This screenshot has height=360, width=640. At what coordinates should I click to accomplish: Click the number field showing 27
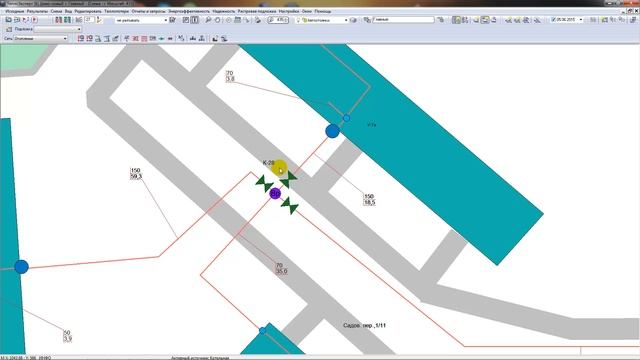click(89, 20)
